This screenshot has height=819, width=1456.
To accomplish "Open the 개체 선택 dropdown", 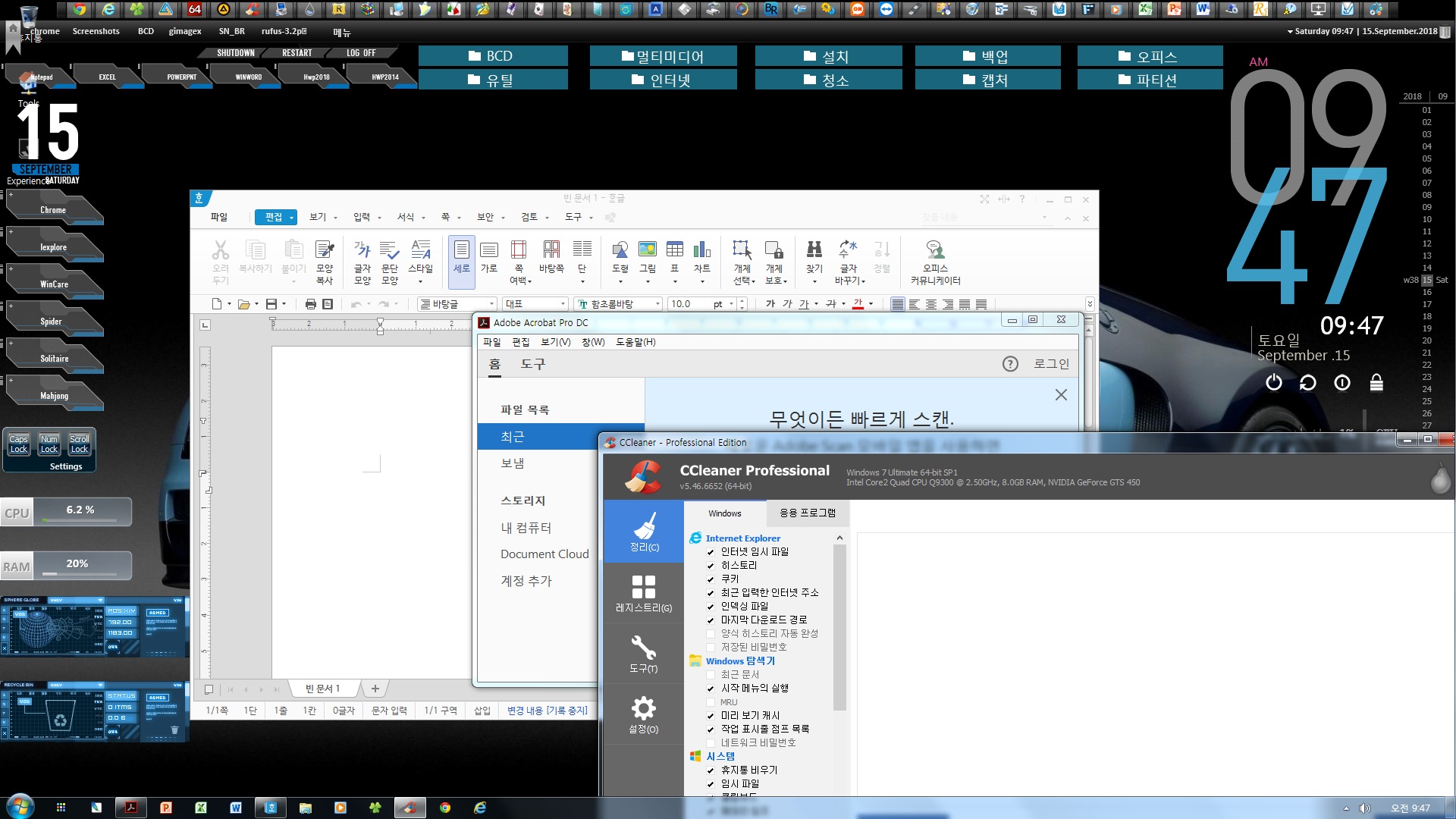I will tap(753, 281).
